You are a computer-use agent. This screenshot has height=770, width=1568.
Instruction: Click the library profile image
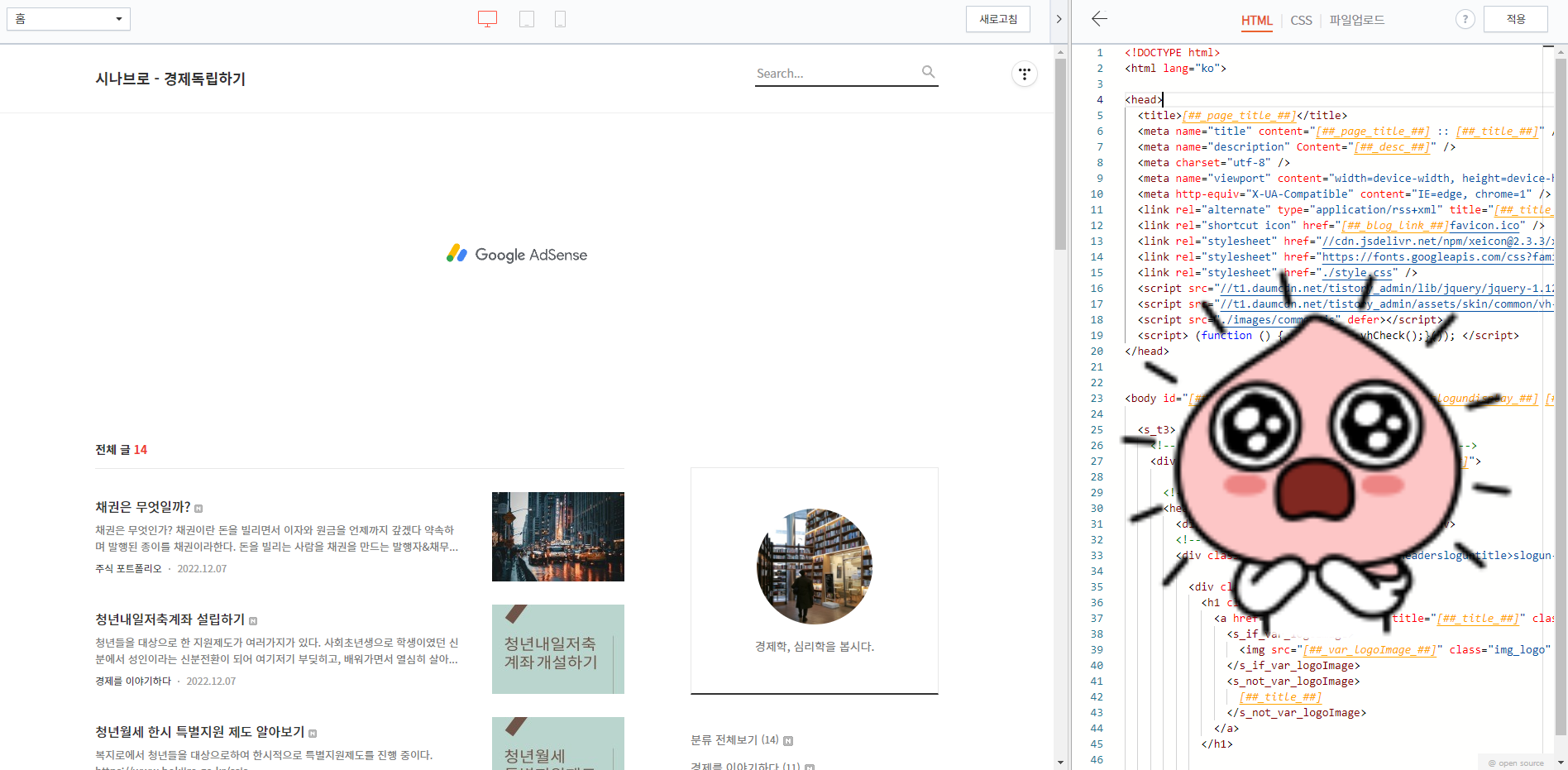coord(815,567)
